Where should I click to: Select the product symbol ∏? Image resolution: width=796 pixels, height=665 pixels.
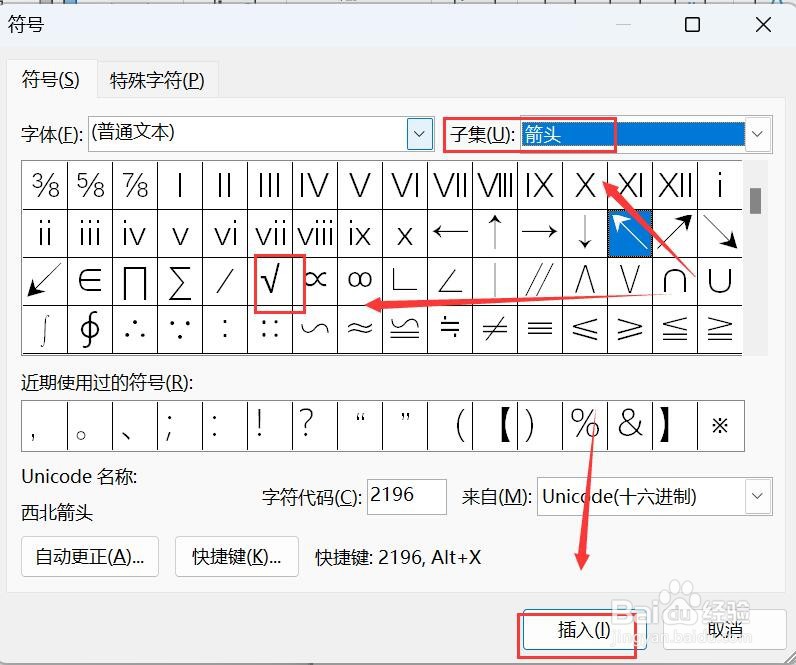coord(135,281)
